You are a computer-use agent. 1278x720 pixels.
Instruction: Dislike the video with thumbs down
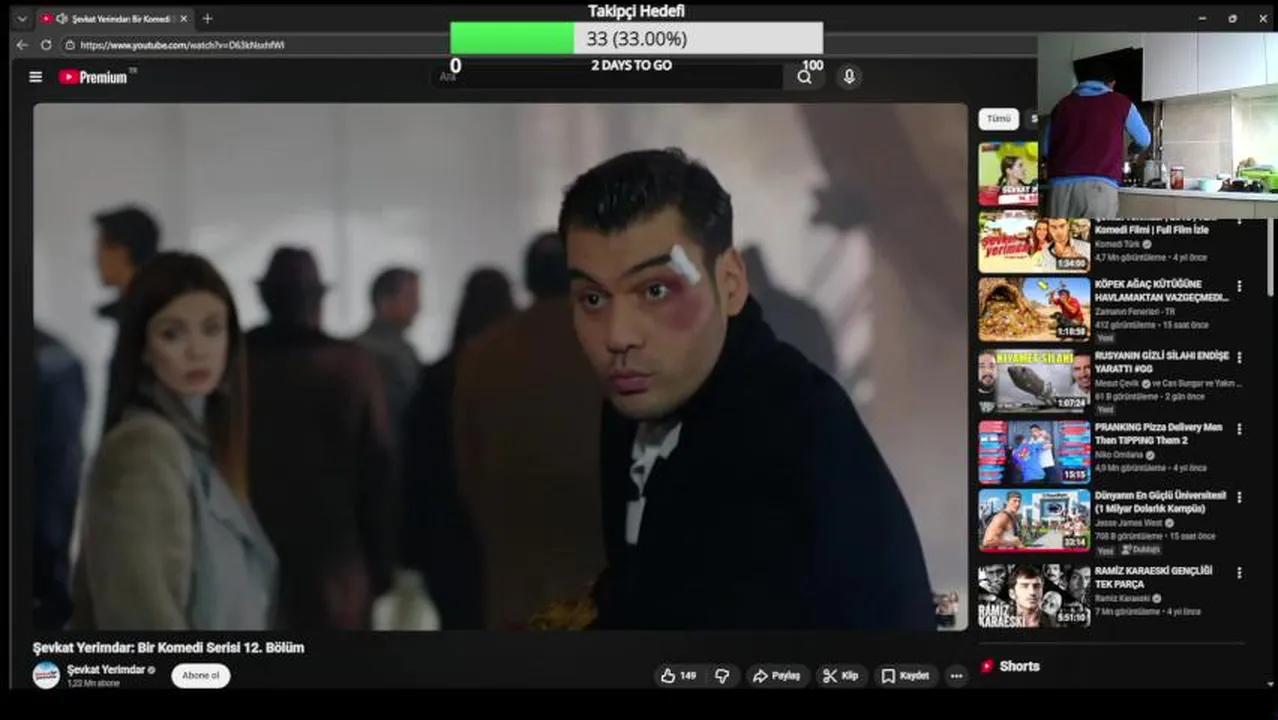(x=722, y=676)
